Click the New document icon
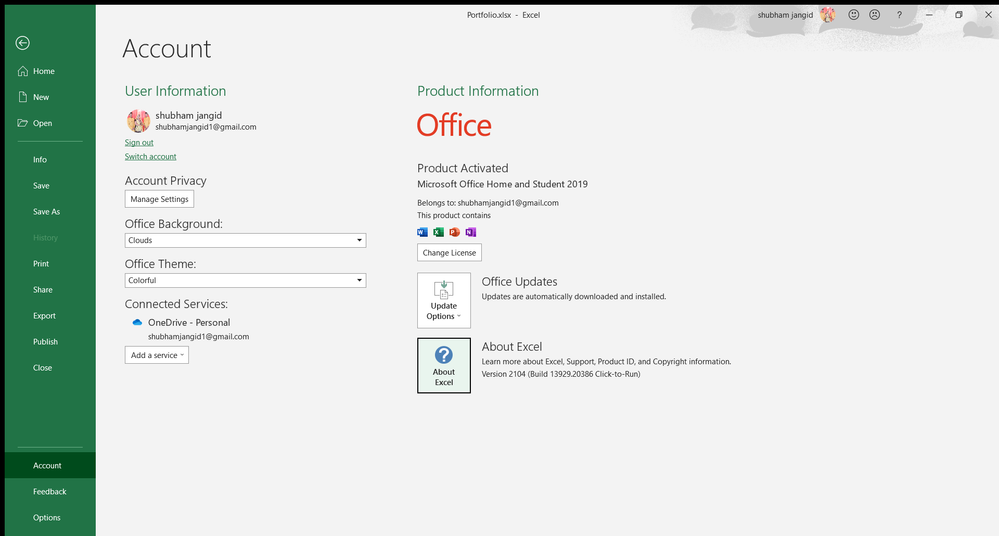The height and width of the screenshot is (536, 999). tap(23, 97)
